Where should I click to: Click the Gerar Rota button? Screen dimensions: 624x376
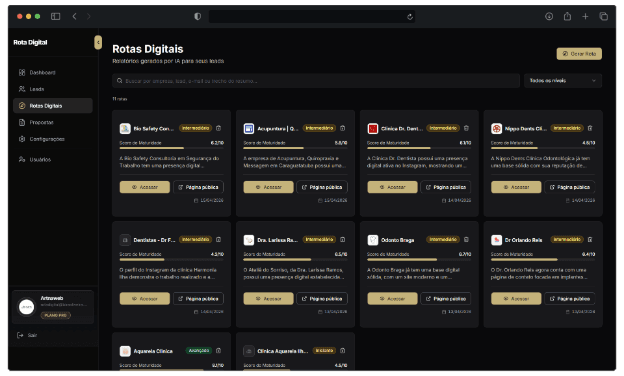[579, 54]
